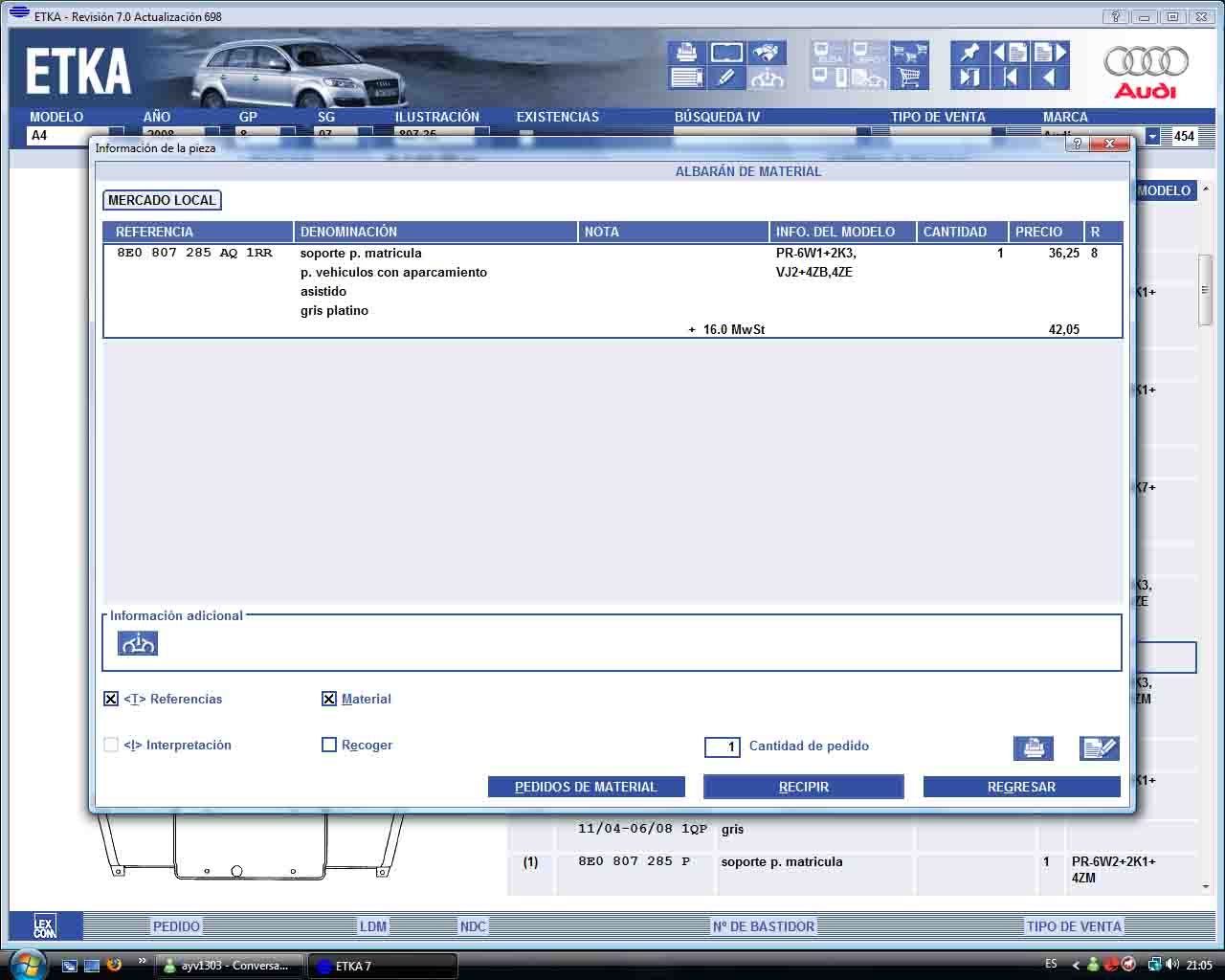
Task: Click the volume icon in system tray
Action: click(1173, 965)
